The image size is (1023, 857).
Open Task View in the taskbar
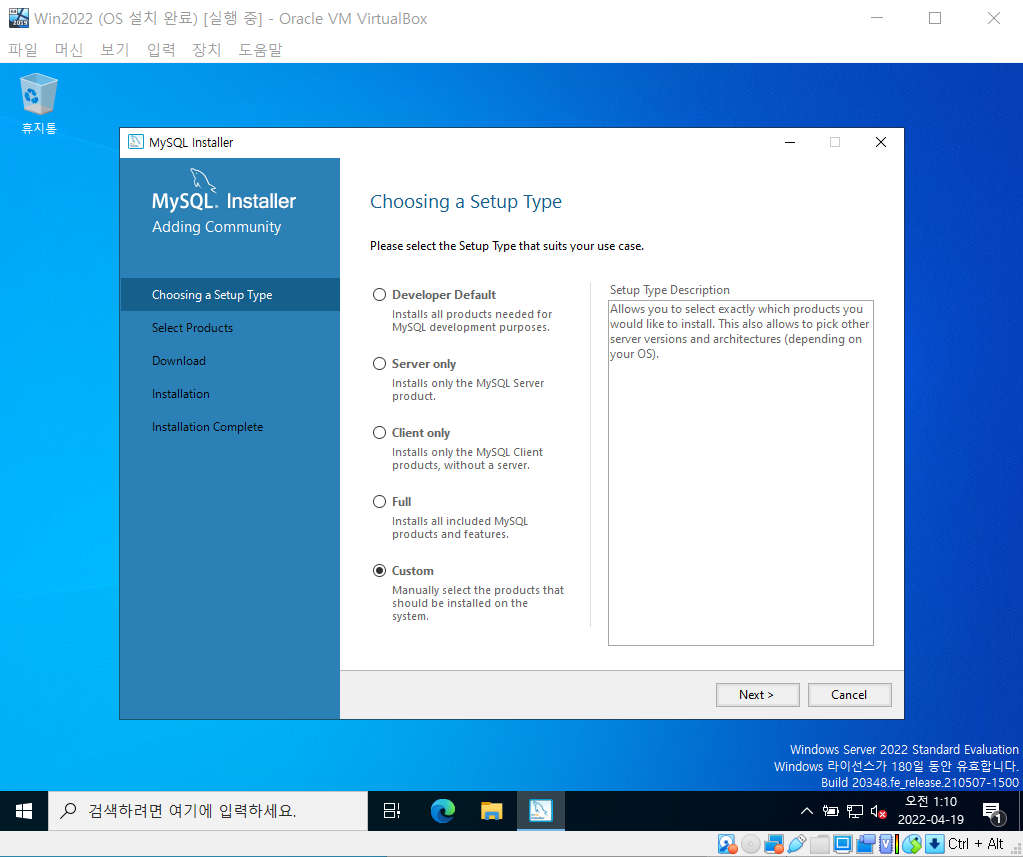391,811
